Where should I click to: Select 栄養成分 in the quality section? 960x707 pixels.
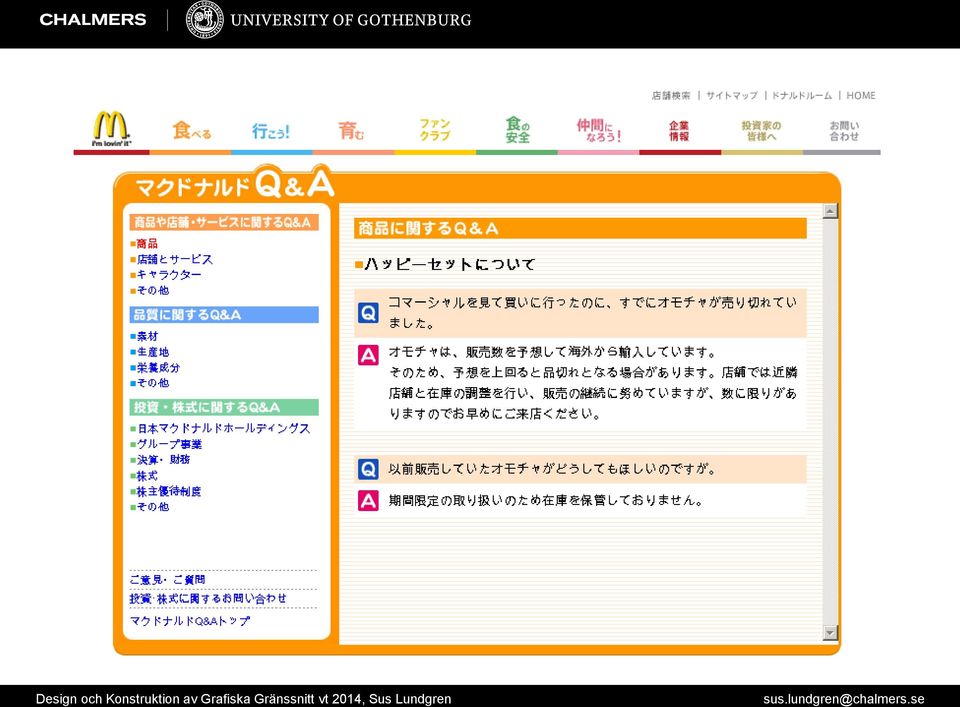[158, 367]
